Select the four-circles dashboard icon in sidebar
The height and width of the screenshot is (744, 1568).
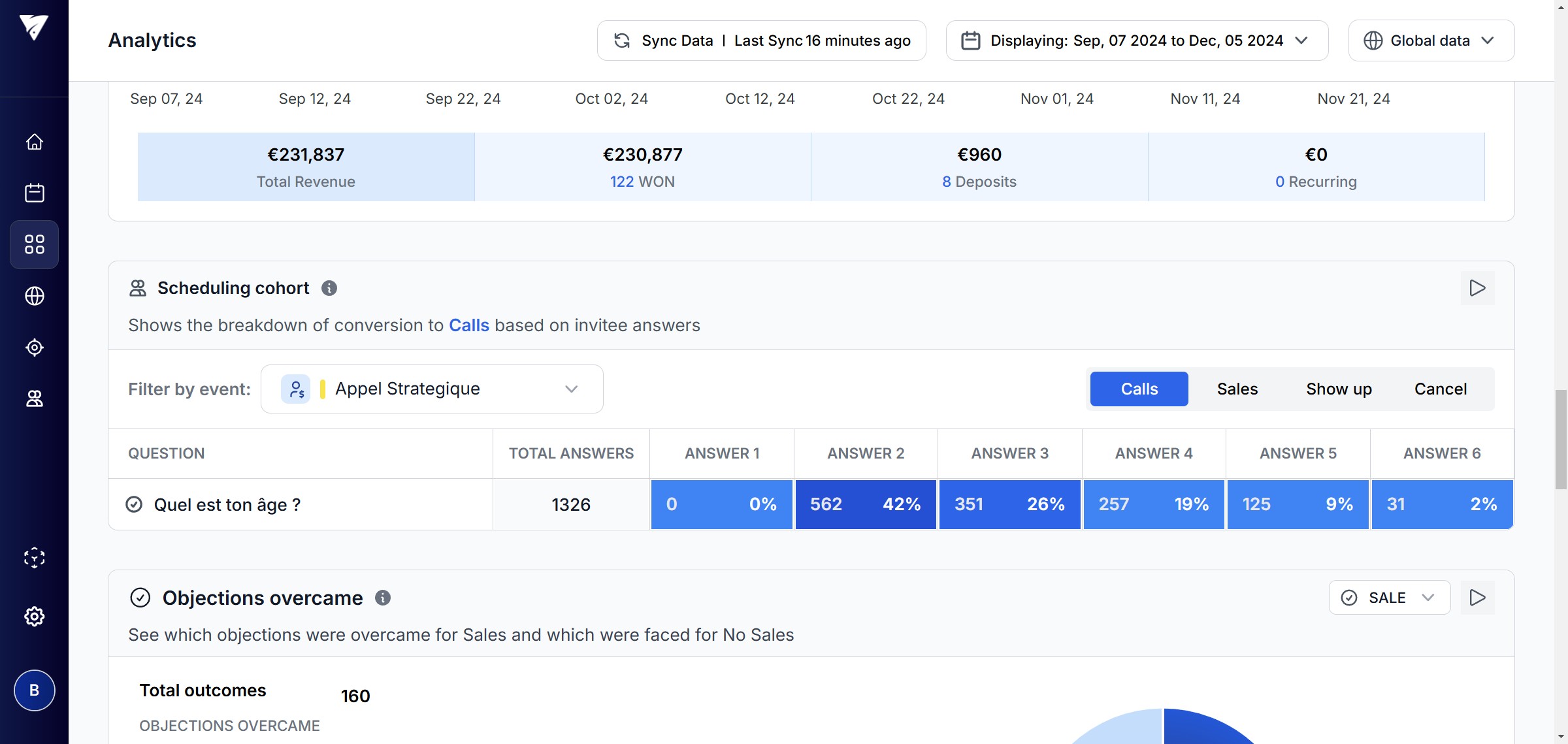point(34,244)
